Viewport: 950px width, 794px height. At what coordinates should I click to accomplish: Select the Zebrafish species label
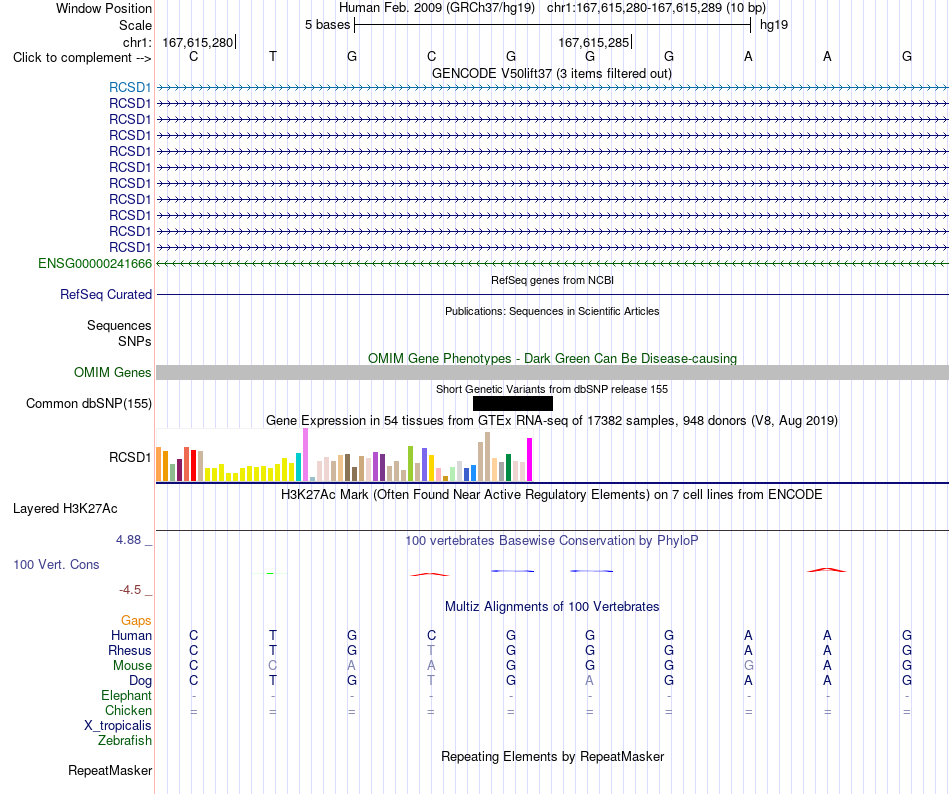point(125,740)
